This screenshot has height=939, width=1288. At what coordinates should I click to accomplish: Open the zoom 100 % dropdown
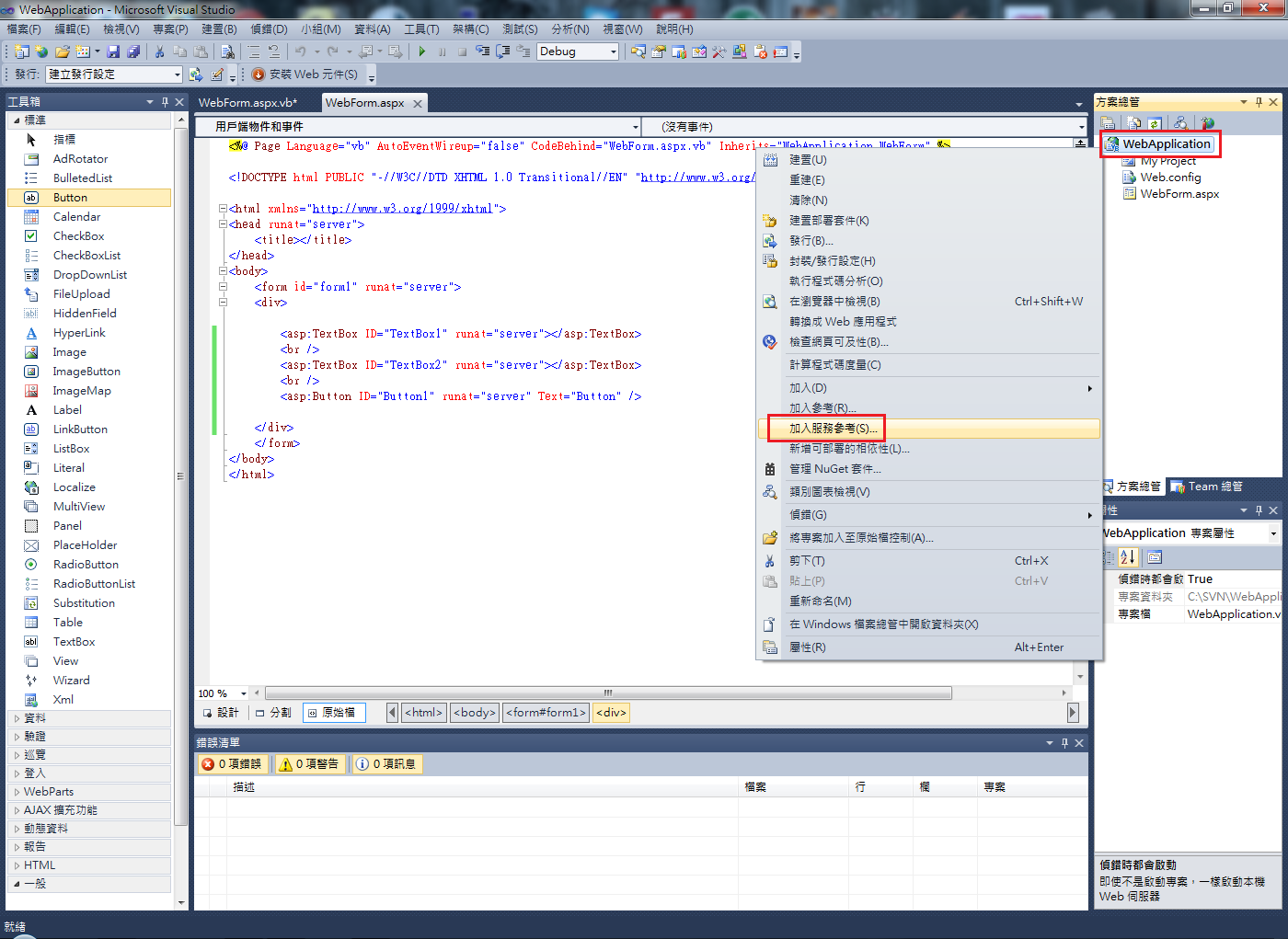coord(244,693)
